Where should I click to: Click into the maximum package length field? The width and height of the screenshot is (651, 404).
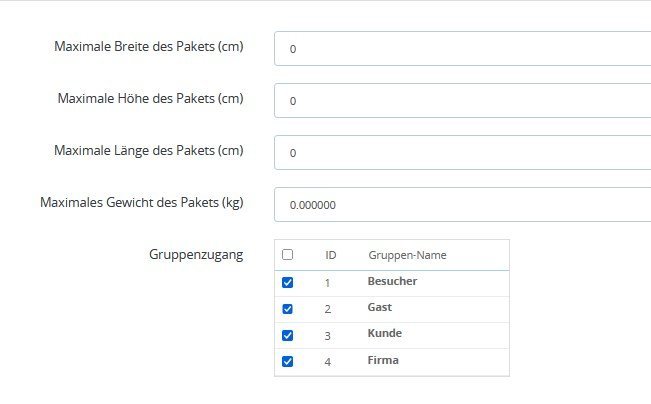(462, 152)
